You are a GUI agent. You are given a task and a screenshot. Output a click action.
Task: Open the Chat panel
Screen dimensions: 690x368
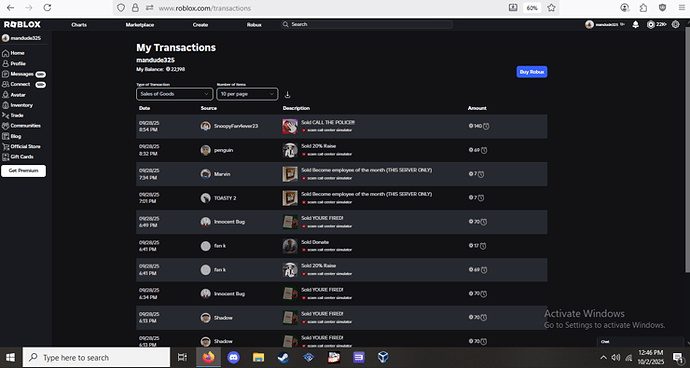640,342
